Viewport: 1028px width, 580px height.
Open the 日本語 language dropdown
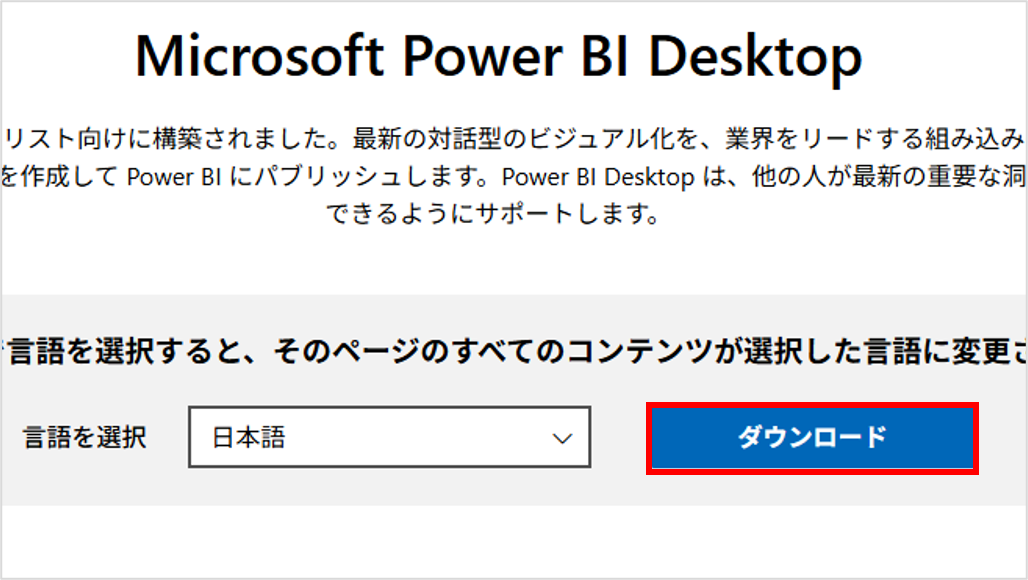pyautogui.click(x=389, y=438)
